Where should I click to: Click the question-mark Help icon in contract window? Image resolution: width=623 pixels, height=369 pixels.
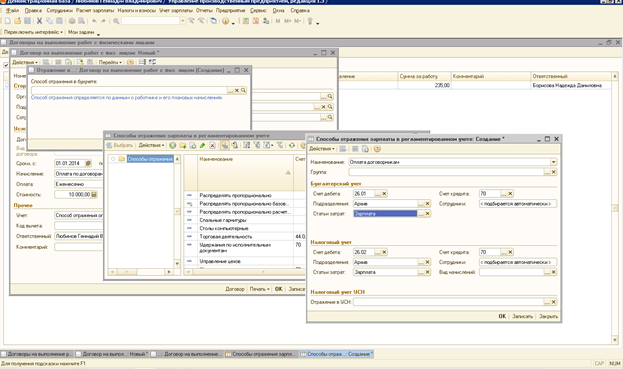tap(130, 62)
